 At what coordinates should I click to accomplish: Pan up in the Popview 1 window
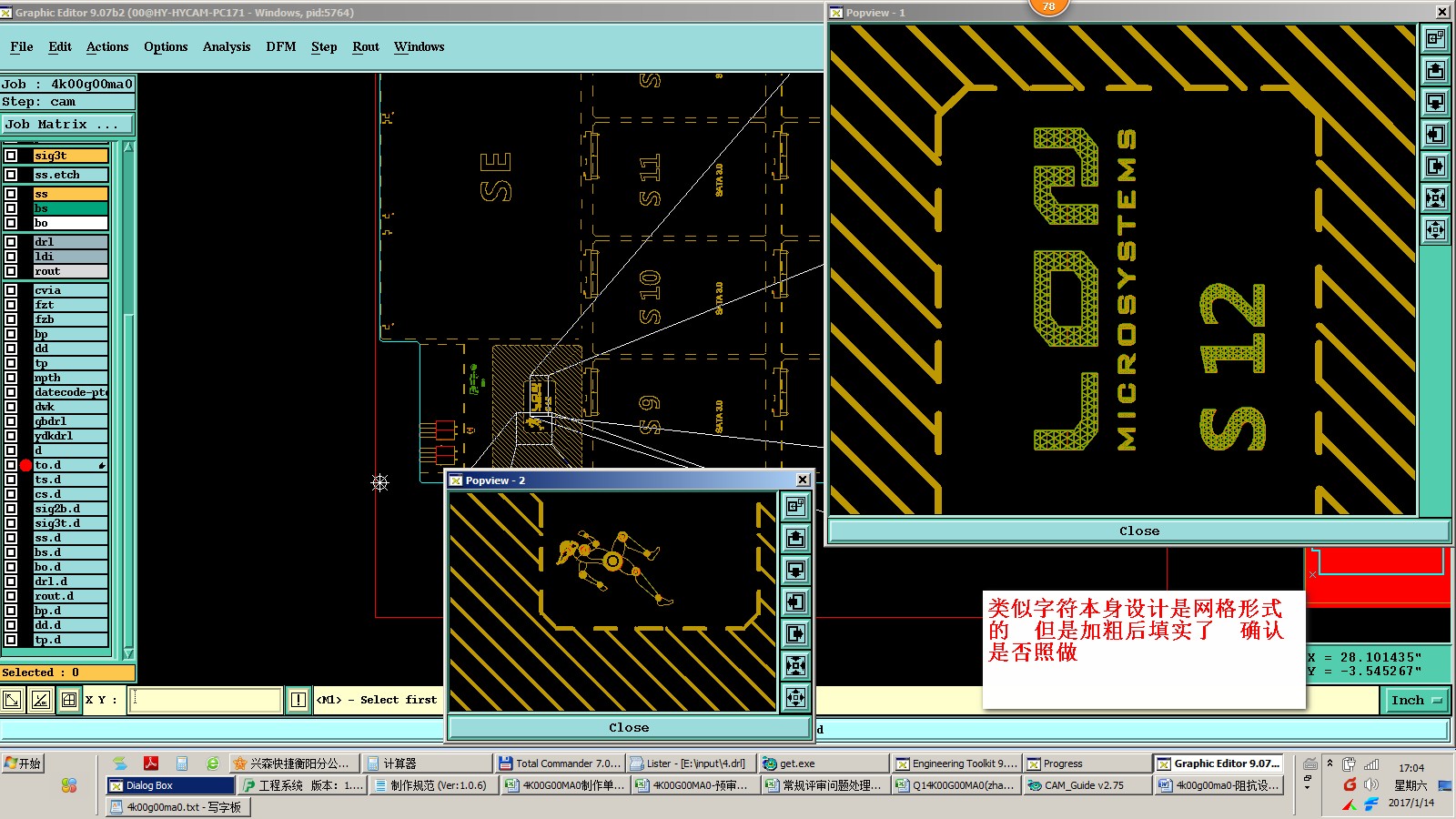tap(1435, 70)
